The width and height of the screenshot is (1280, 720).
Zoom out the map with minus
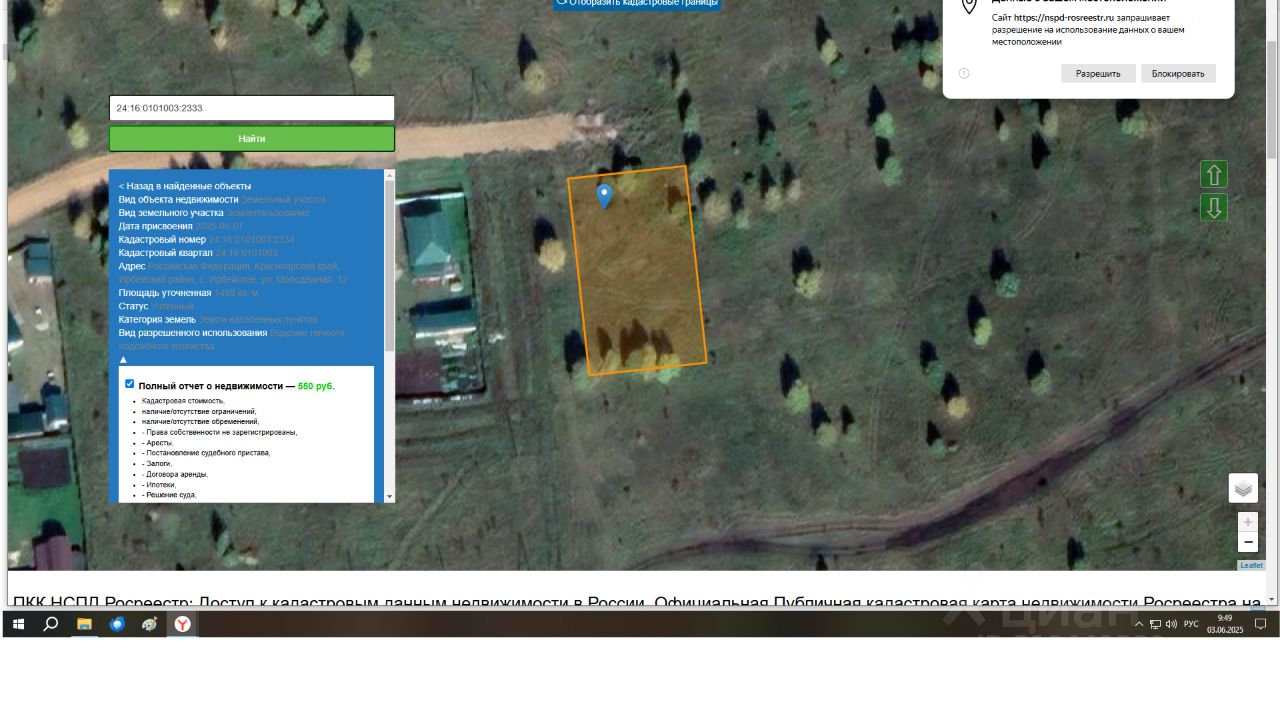click(1248, 542)
